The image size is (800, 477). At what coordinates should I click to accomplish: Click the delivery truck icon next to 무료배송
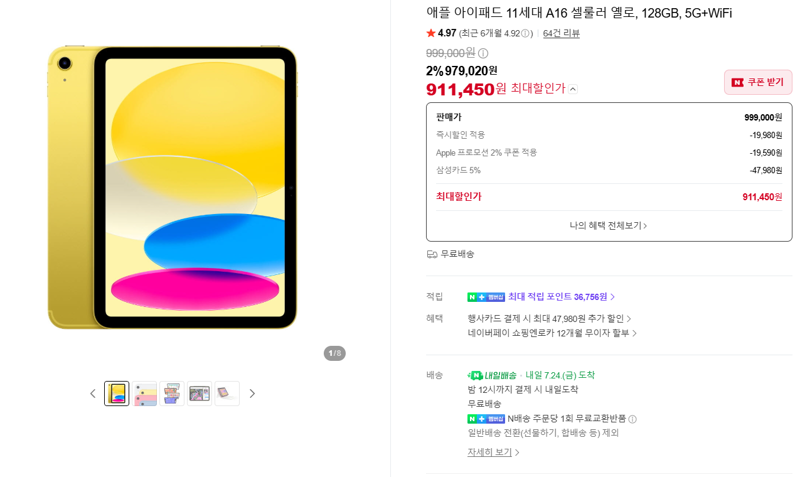[432, 254]
